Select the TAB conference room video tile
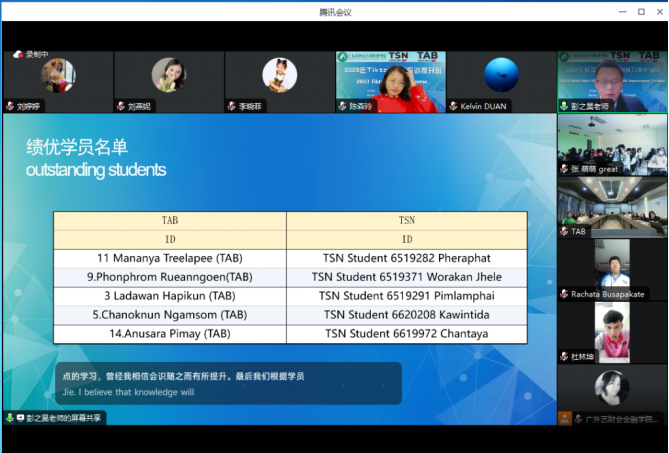The width and height of the screenshot is (669, 453). point(612,205)
